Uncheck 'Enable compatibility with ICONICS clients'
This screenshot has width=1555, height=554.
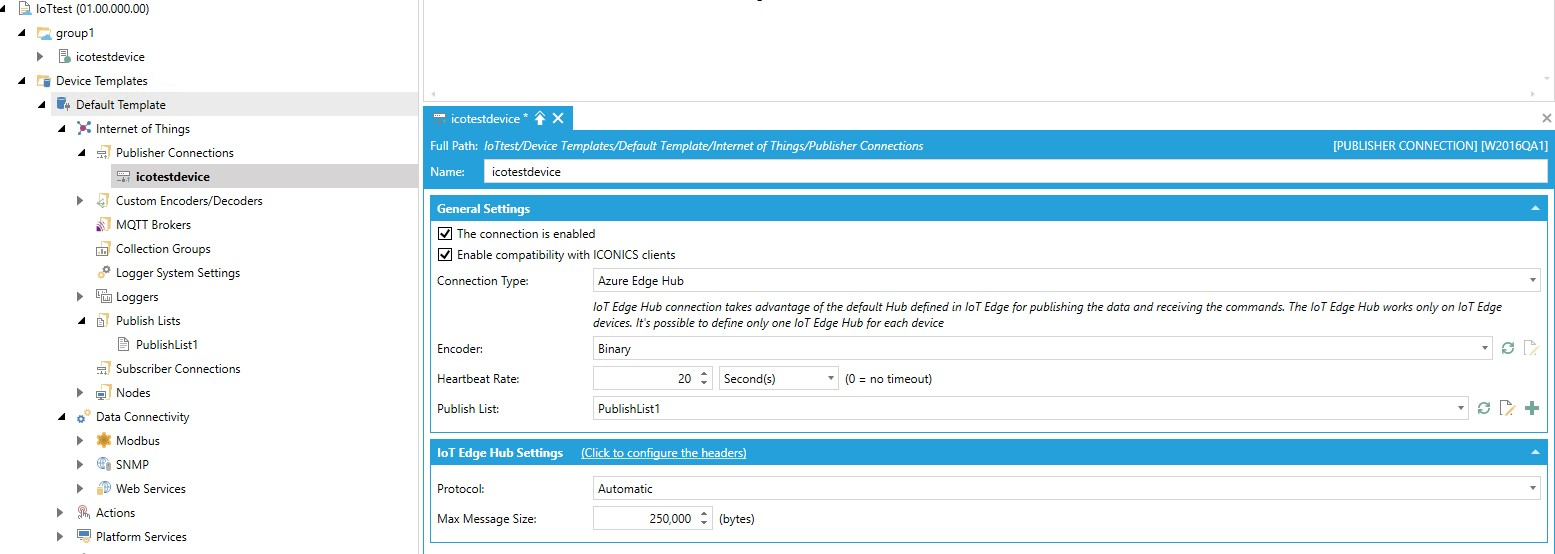coord(445,255)
